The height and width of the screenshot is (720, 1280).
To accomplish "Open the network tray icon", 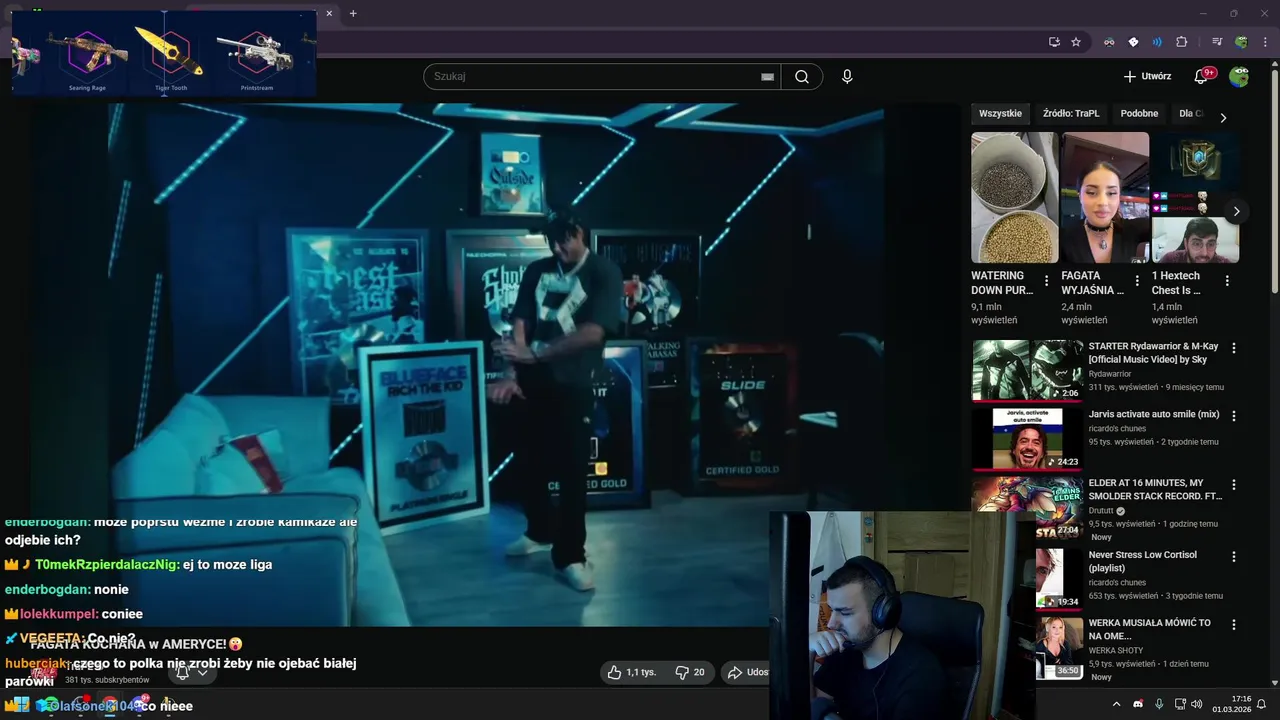I will coord(1180,704).
